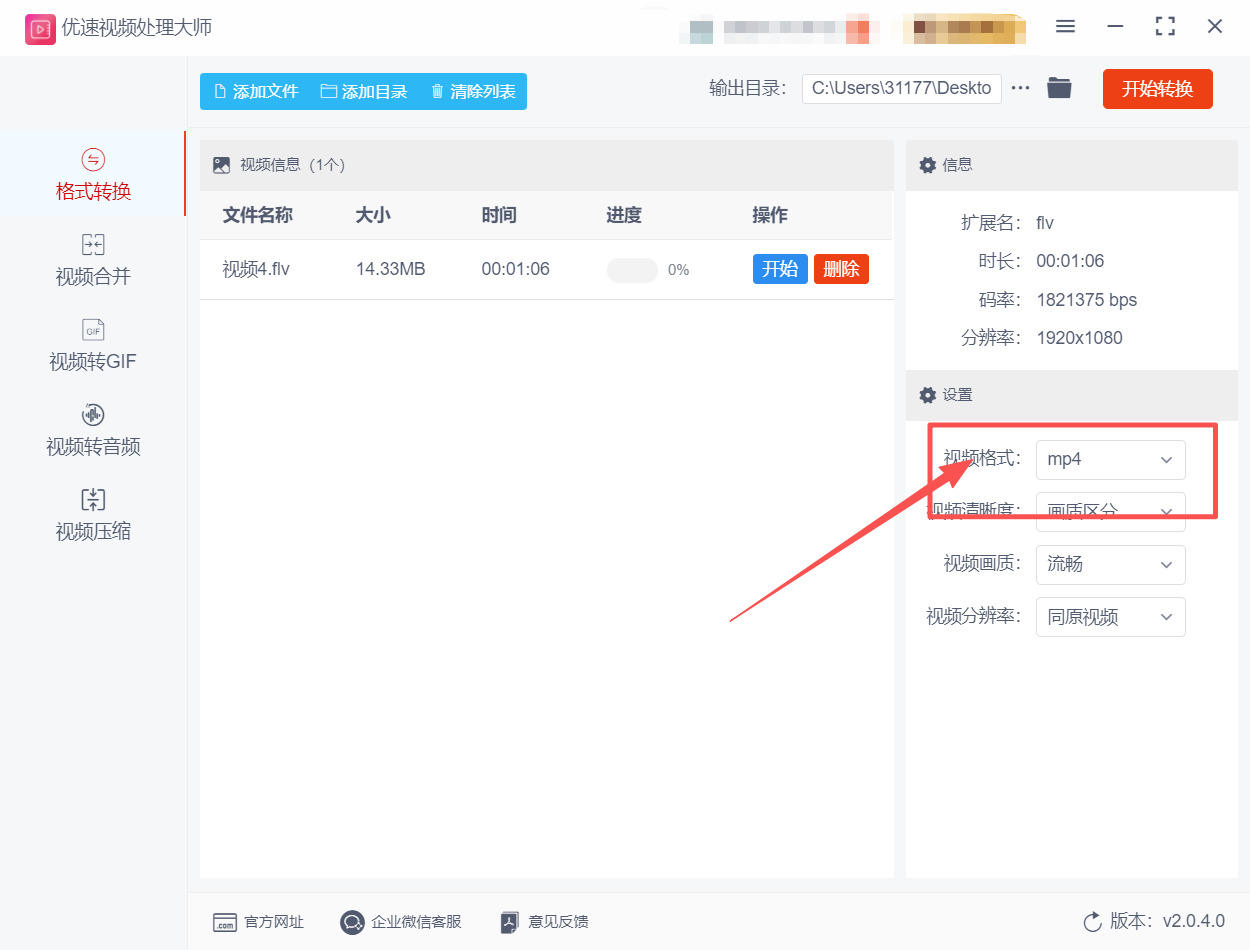Open the hamburger menu at top right
This screenshot has width=1250, height=950.
(1065, 27)
